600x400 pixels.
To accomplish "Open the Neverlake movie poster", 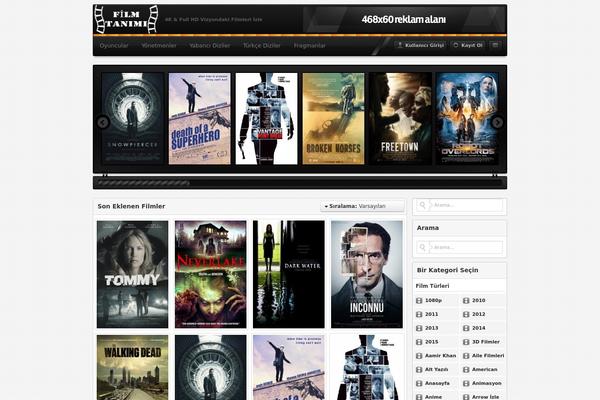I will 210,274.
